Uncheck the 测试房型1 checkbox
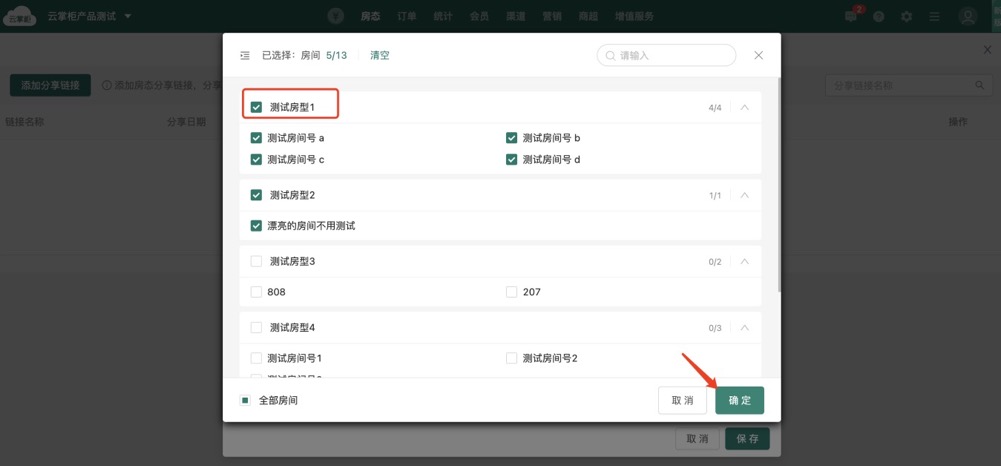The image size is (1001, 466). (256, 107)
